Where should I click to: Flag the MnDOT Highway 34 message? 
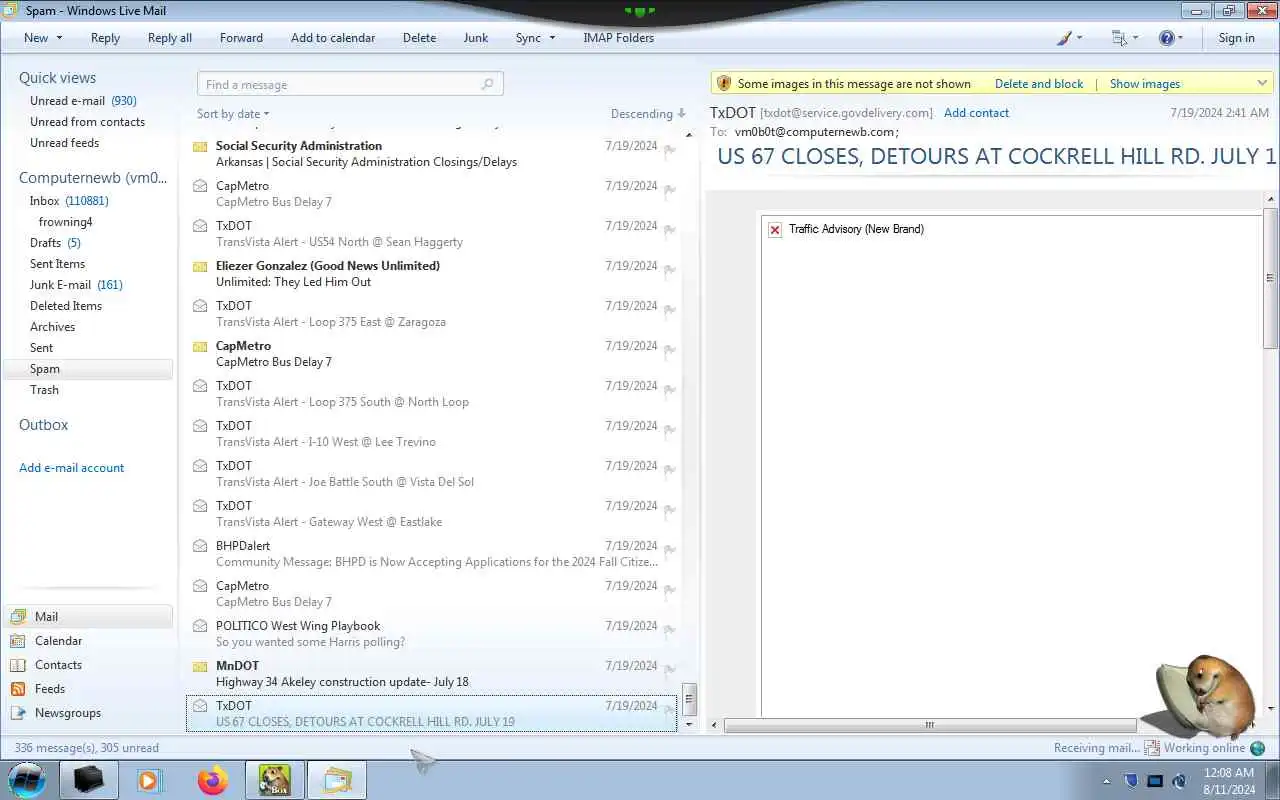[x=670, y=670]
